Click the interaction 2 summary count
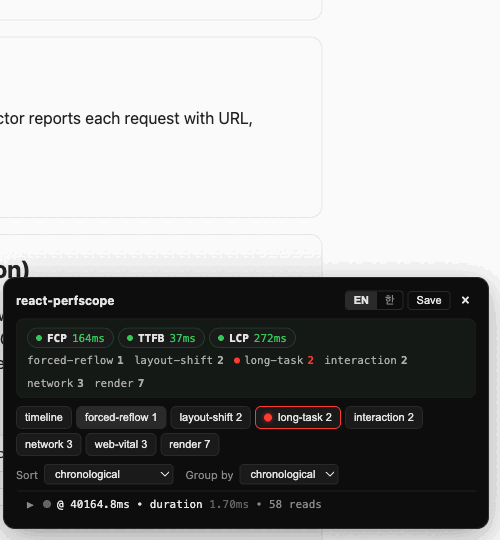Screen dimensions: 500x540 (366, 360)
